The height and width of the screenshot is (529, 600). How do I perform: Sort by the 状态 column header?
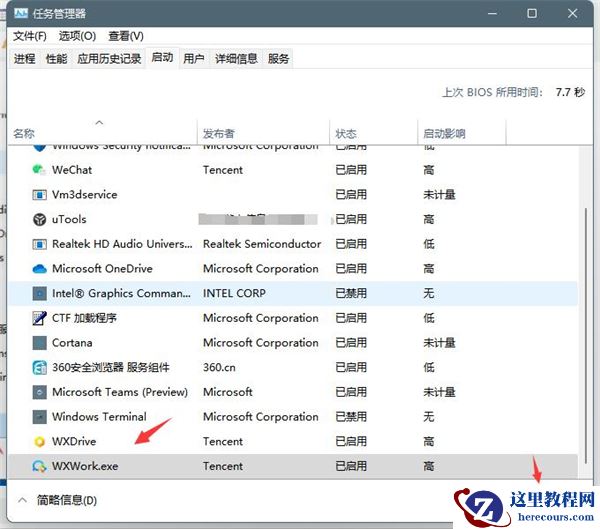point(373,133)
